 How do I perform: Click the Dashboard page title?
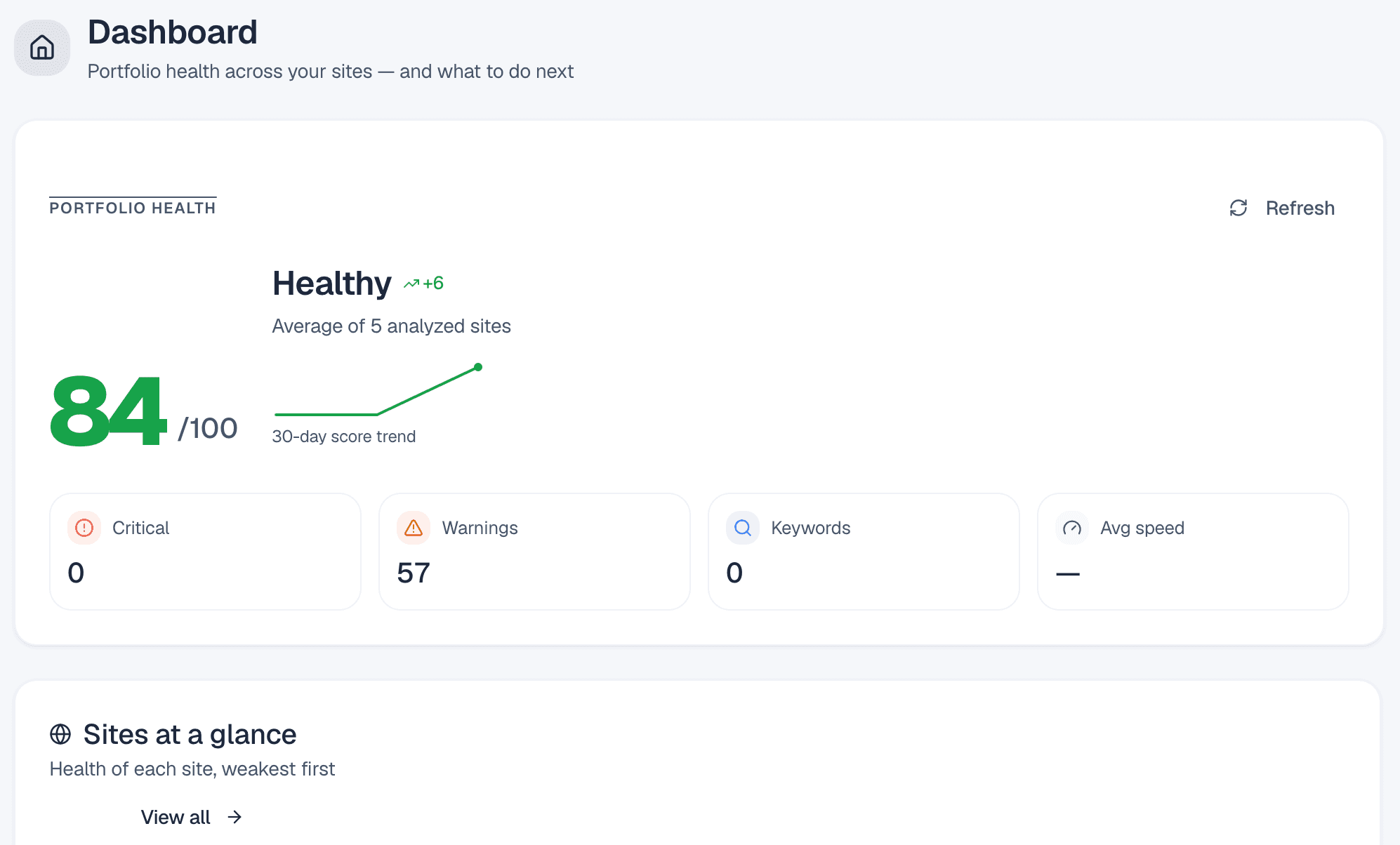pos(173,32)
